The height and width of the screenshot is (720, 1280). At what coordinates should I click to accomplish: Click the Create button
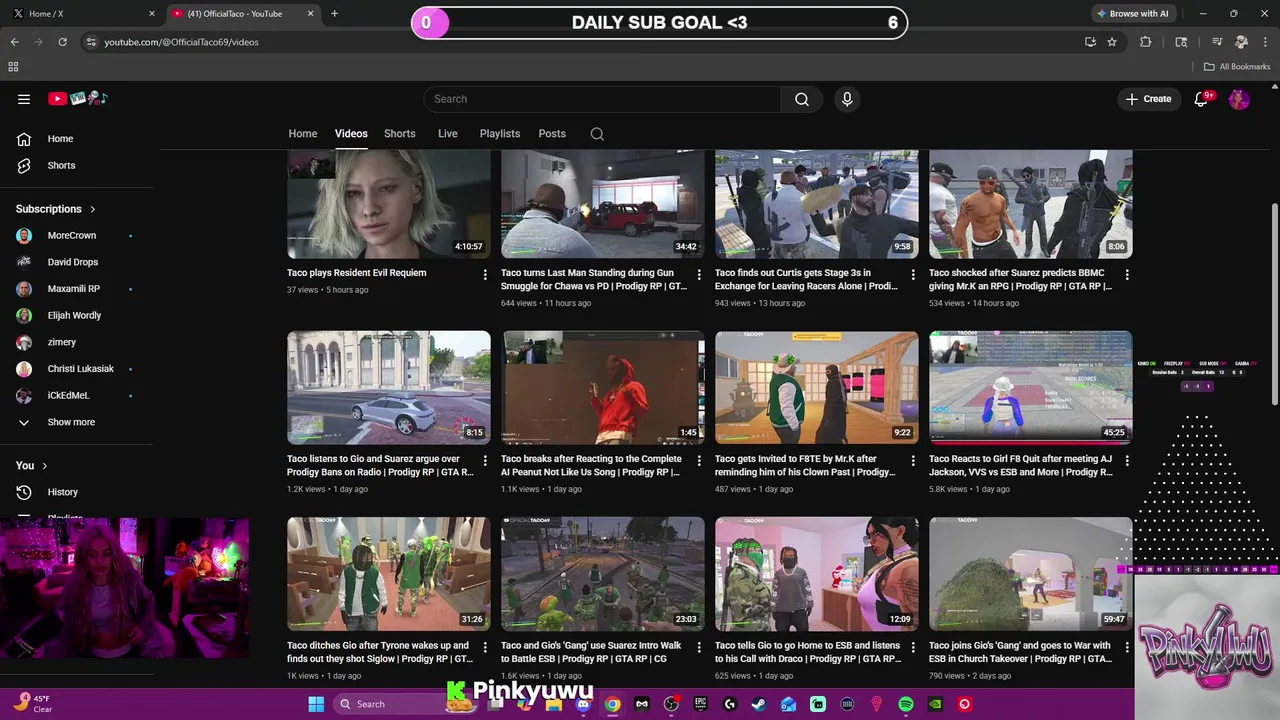(1148, 99)
